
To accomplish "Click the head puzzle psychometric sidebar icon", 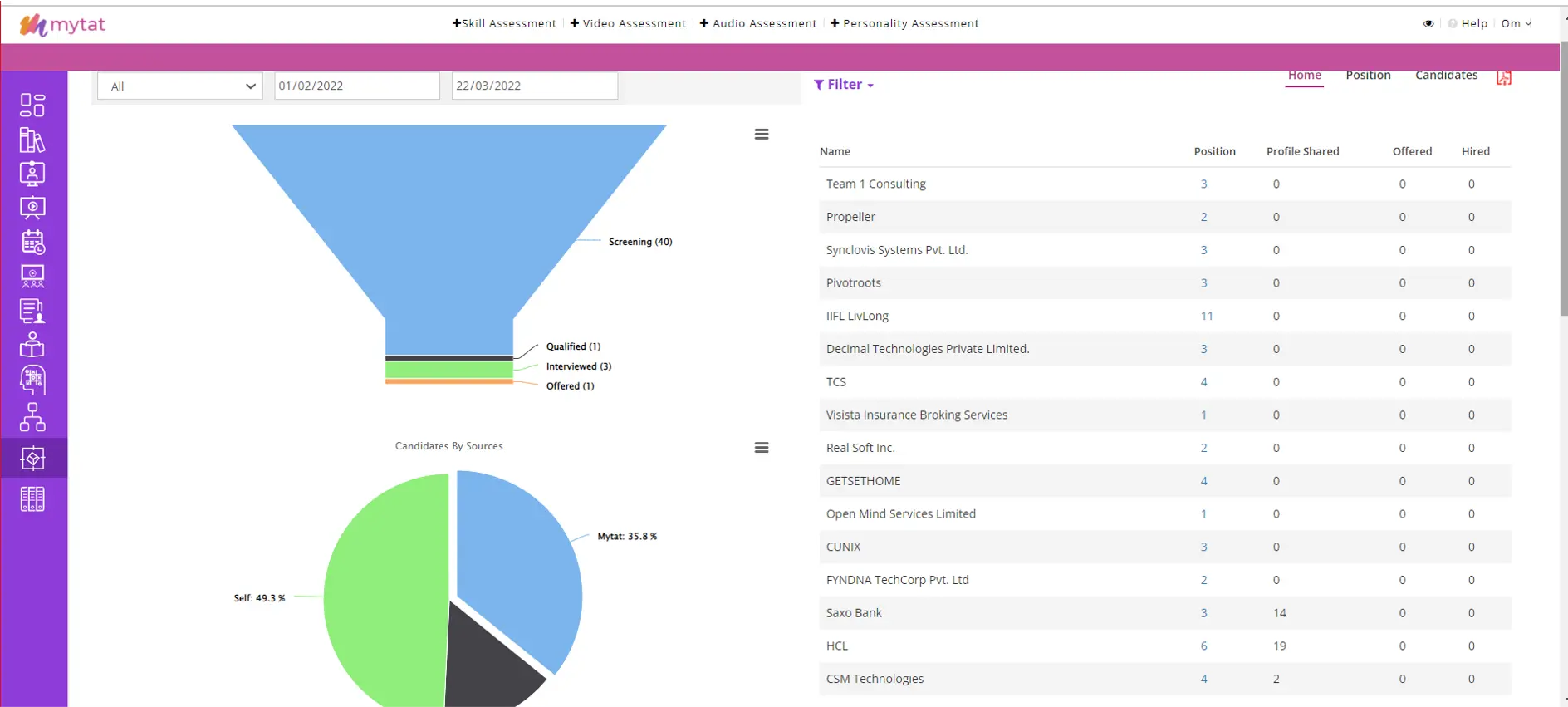I will pyautogui.click(x=32, y=380).
